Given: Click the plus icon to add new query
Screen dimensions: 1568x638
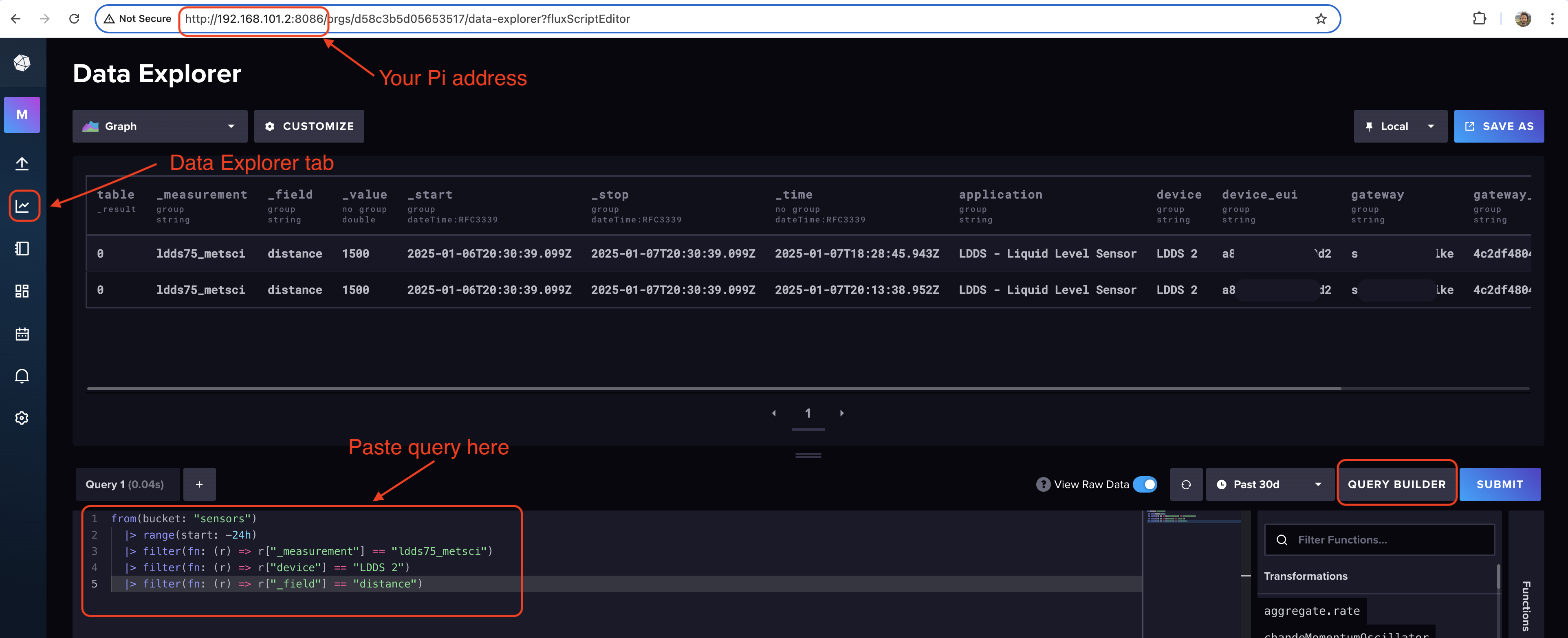Looking at the screenshot, I should coord(199,484).
